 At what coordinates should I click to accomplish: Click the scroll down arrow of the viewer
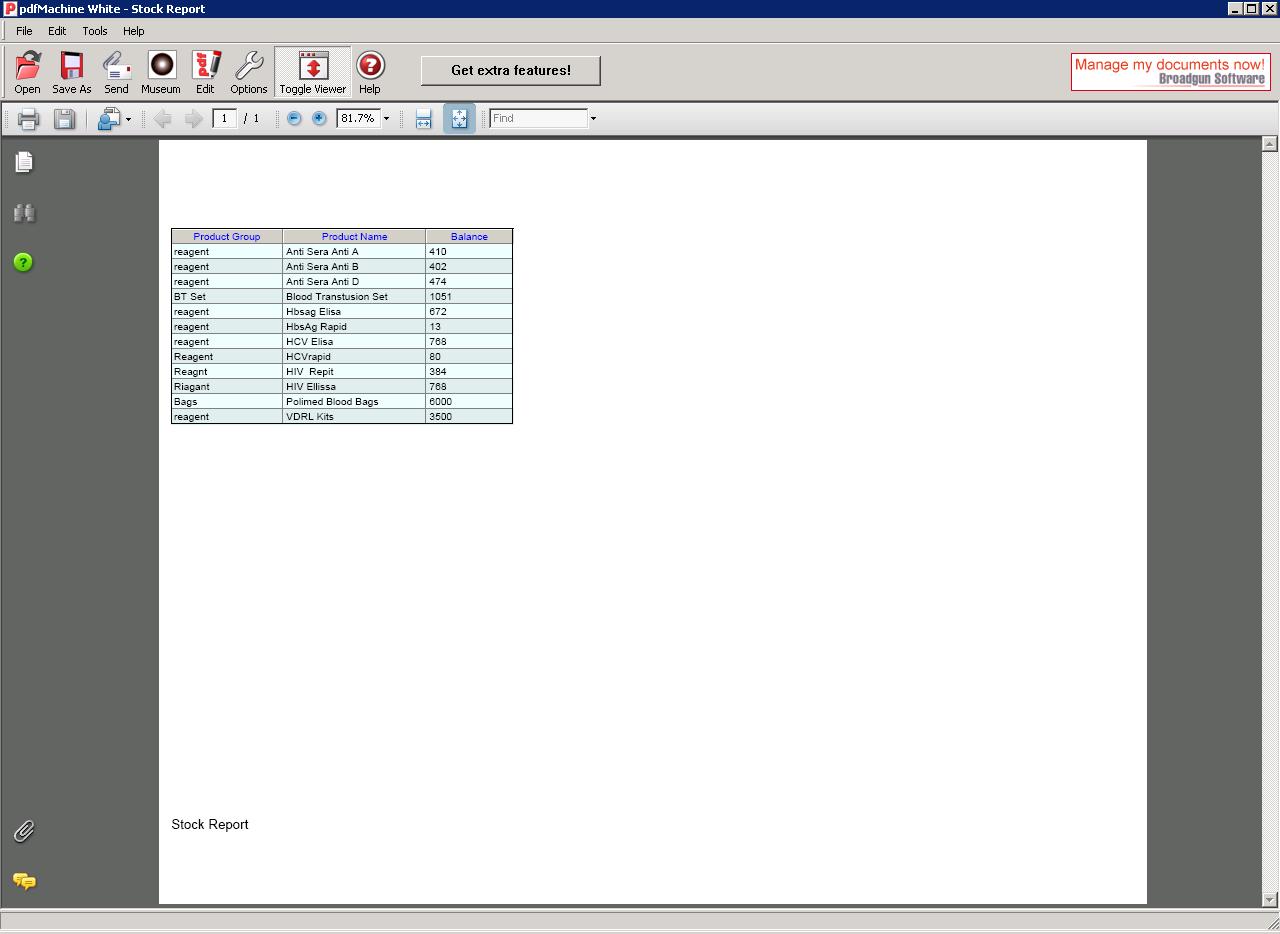click(1269, 899)
